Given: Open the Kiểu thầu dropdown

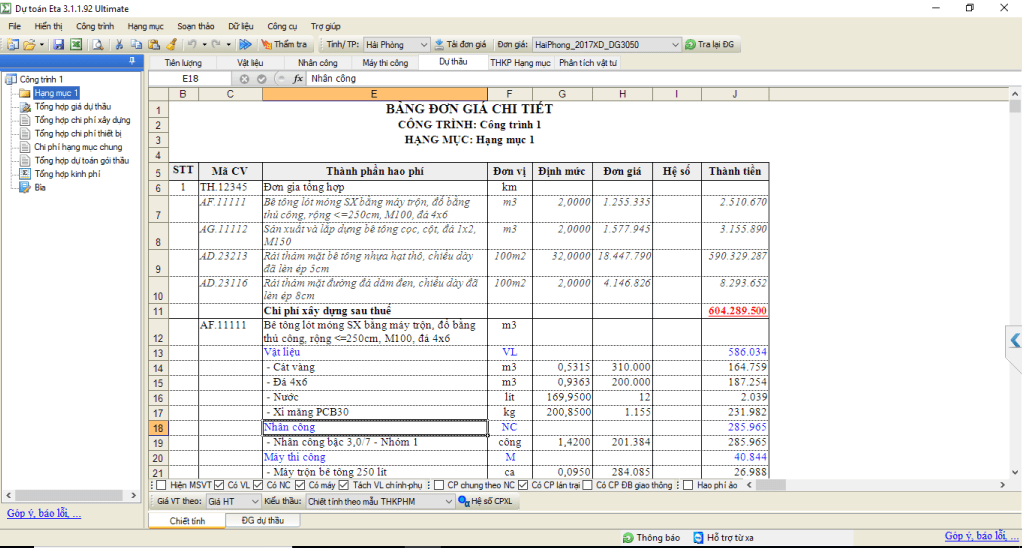Looking at the screenshot, I should click(x=446, y=501).
